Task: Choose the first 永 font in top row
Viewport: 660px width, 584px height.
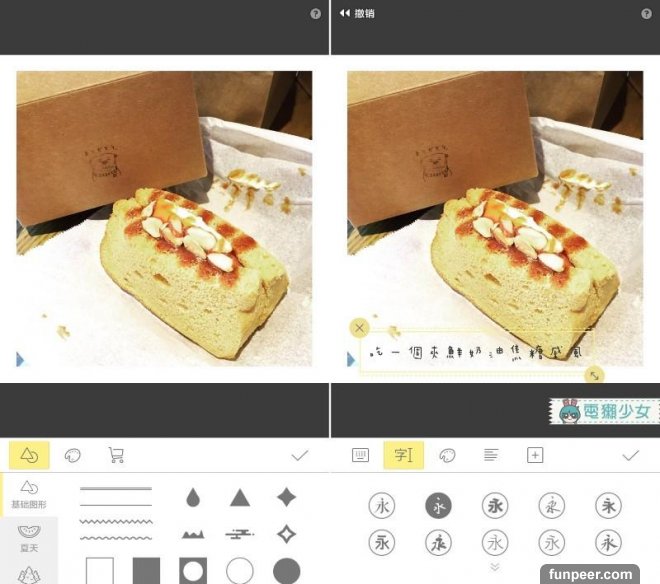Action: [x=382, y=505]
